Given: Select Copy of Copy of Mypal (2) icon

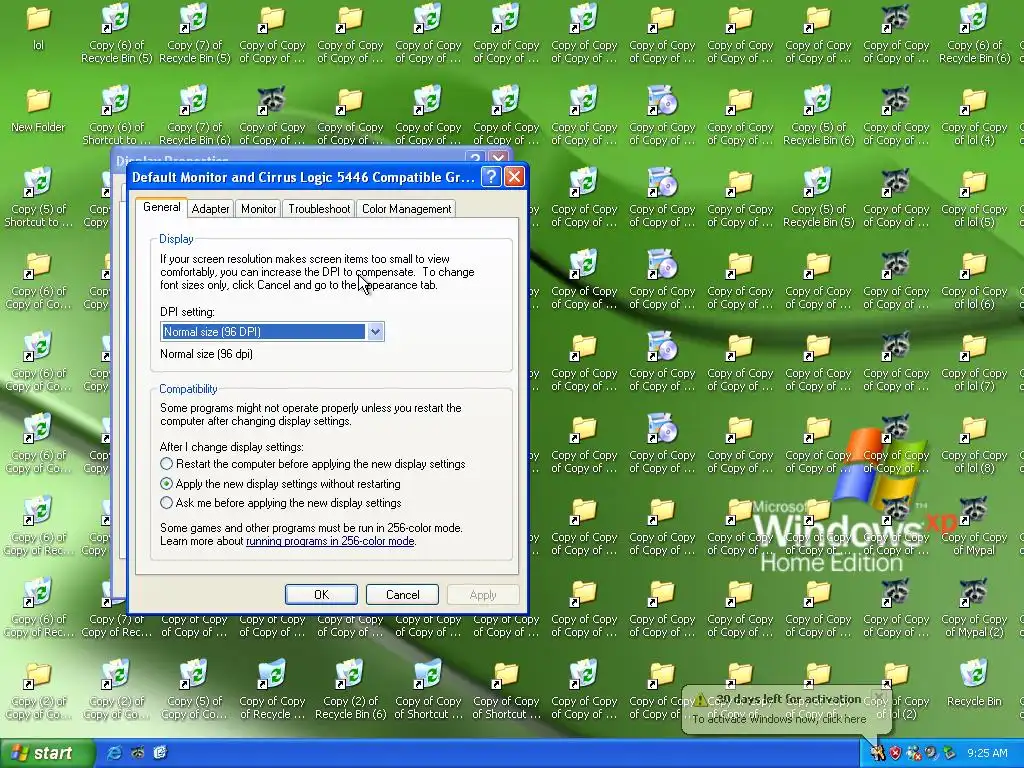Looking at the screenshot, I should pyautogui.click(x=974, y=608).
